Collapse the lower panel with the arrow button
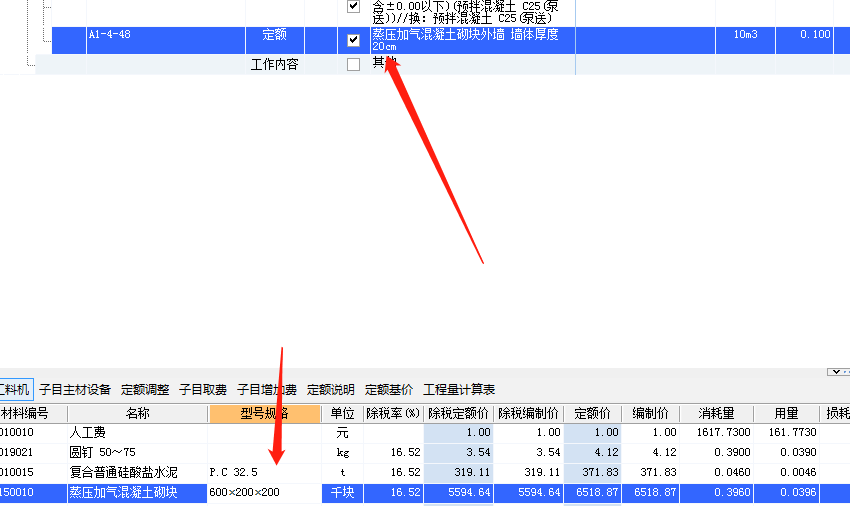This screenshot has width=850, height=506. 836,372
